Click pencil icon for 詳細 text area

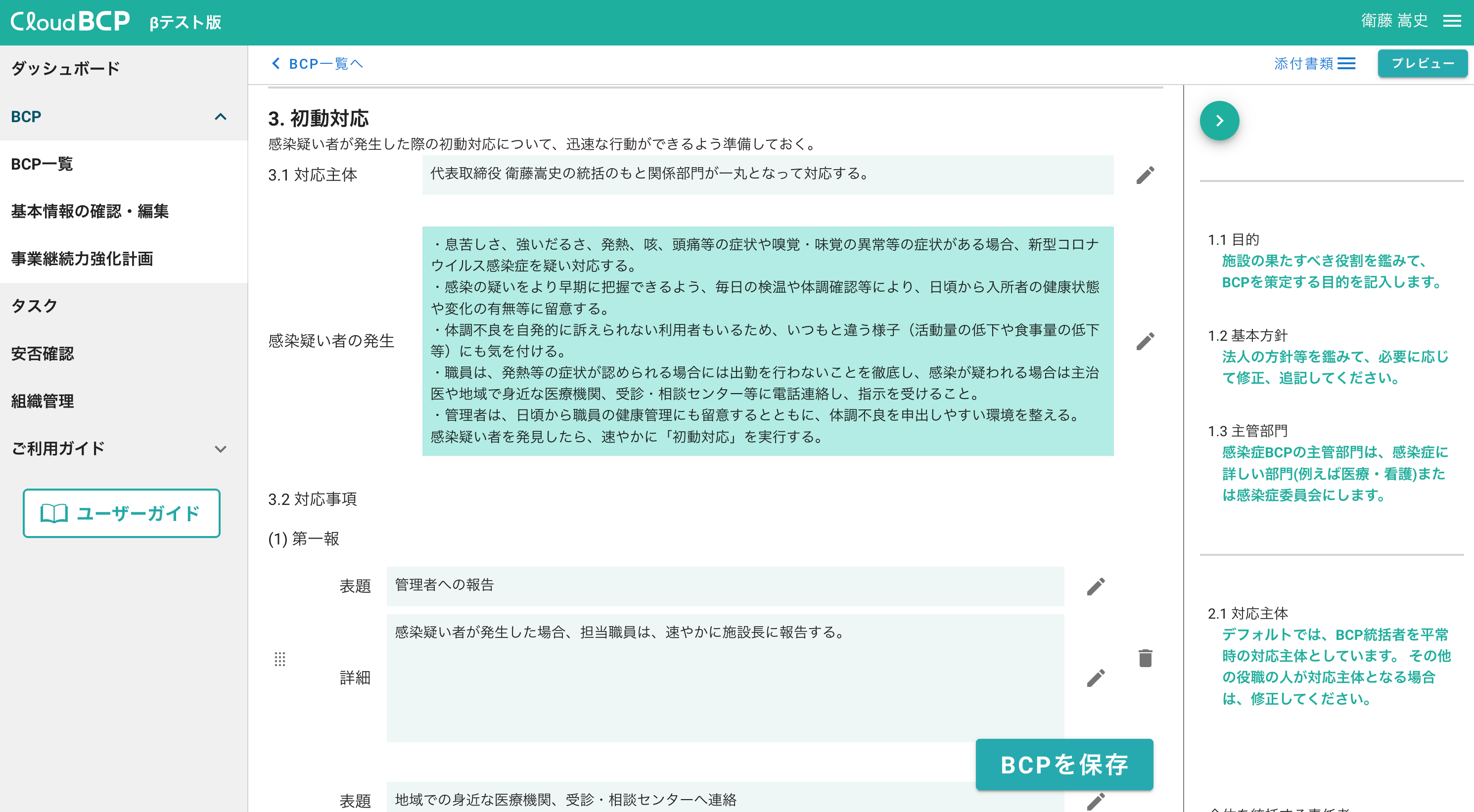tap(1095, 678)
